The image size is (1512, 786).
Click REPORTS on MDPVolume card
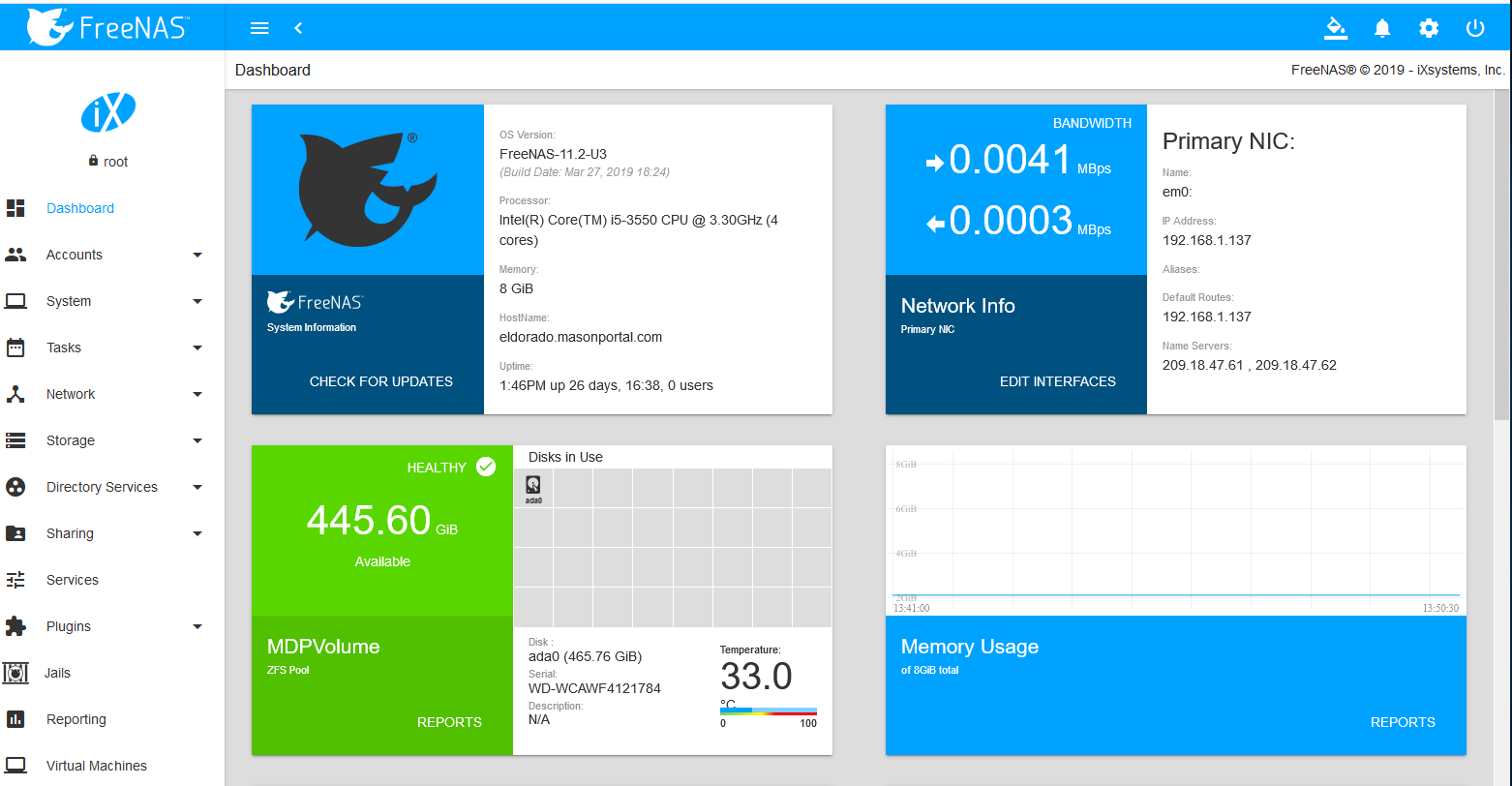pos(449,722)
